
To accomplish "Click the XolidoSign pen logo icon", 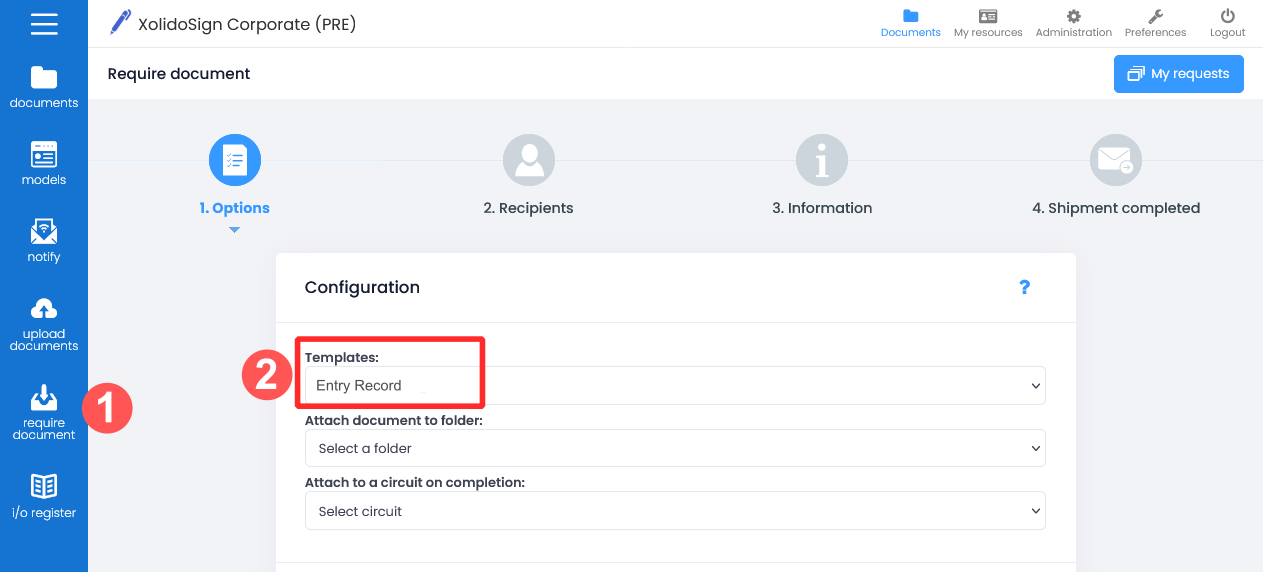I will [121, 22].
